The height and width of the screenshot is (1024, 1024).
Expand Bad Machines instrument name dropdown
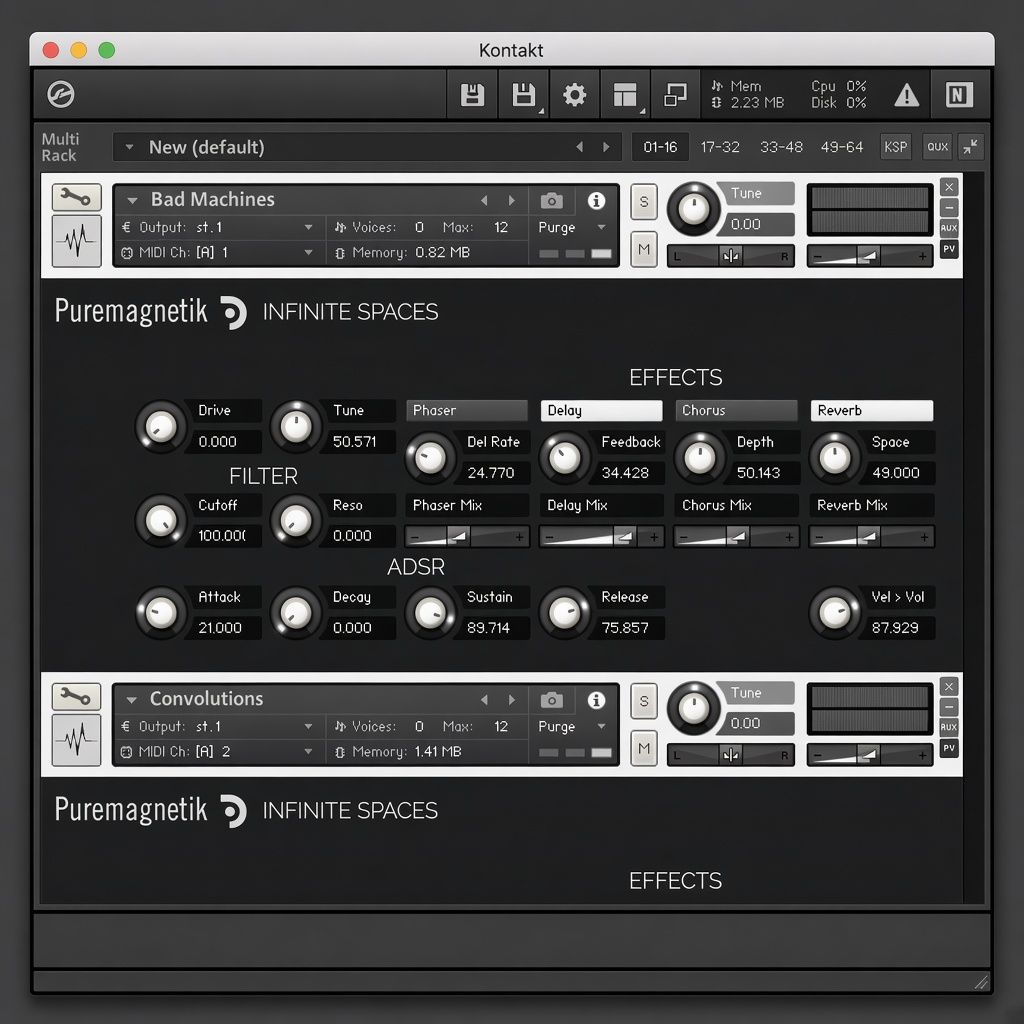[133, 200]
